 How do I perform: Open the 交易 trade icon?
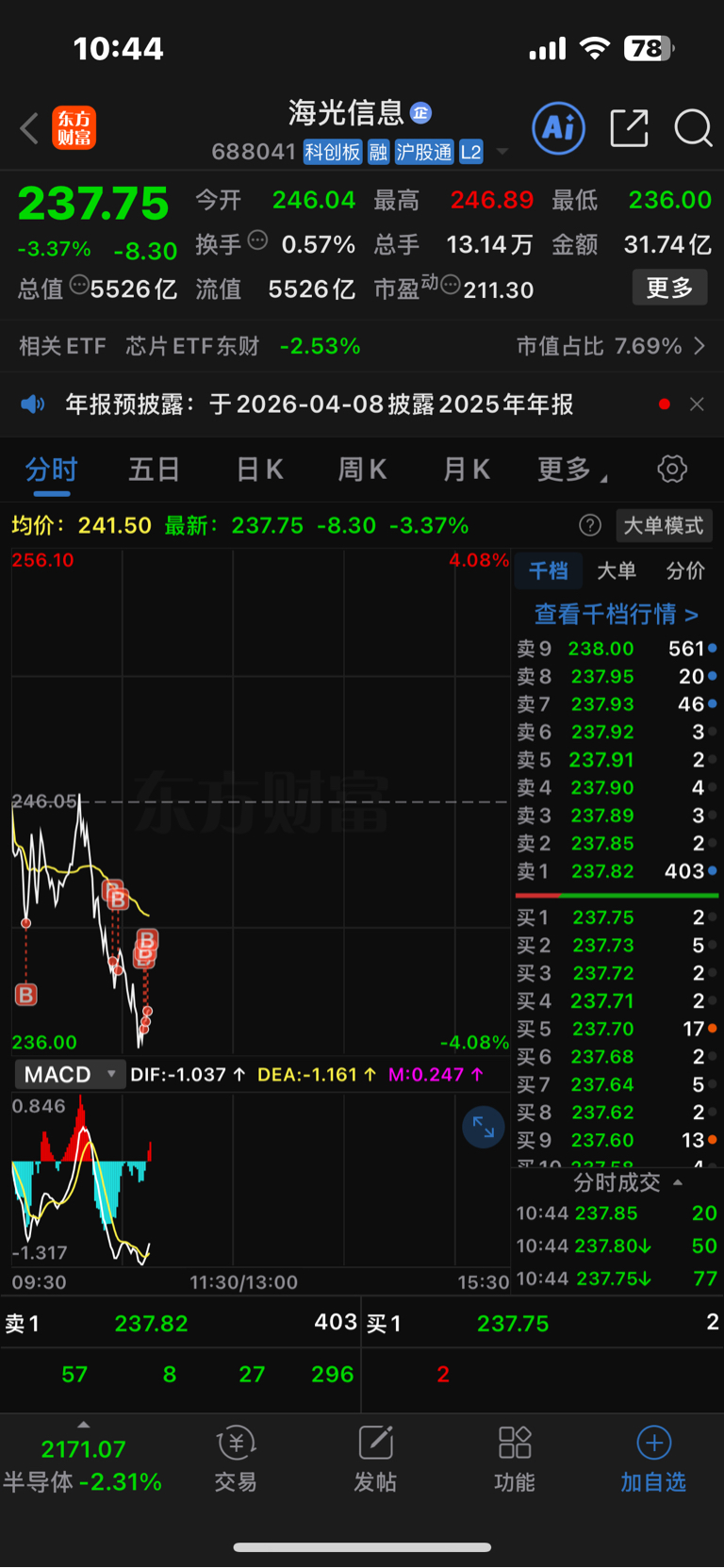(x=236, y=1459)
